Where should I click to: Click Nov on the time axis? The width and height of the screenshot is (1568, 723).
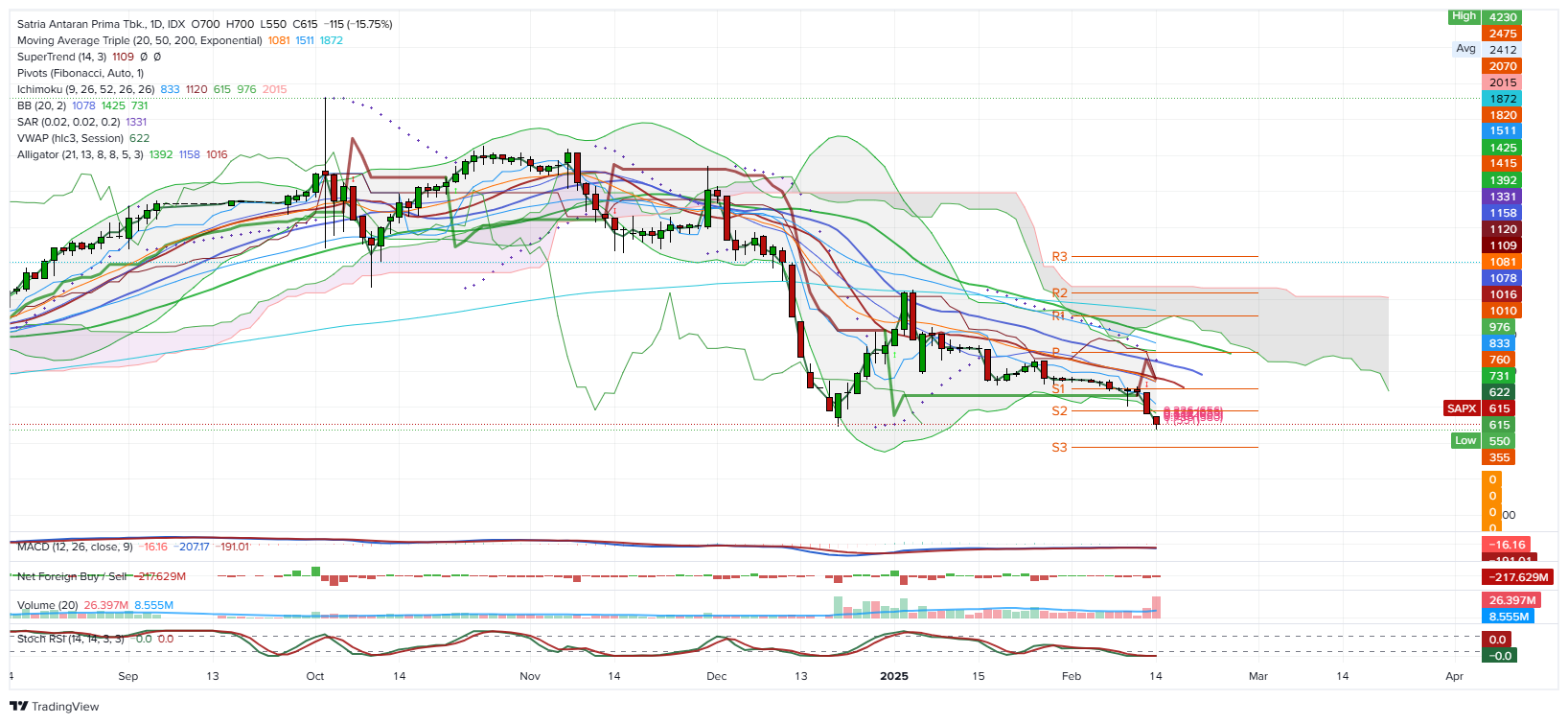(x=530, y=676)
